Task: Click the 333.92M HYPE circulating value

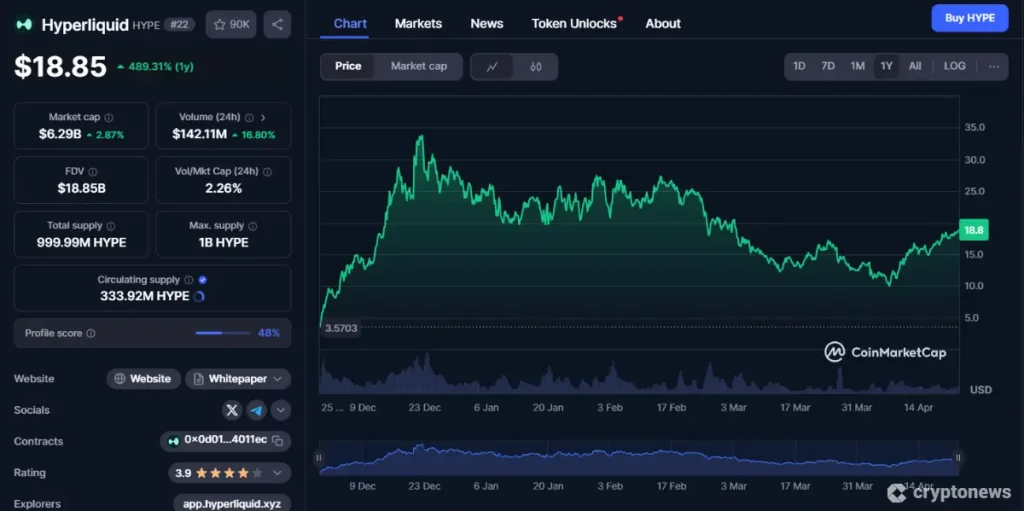Action: tap(144, 296)
